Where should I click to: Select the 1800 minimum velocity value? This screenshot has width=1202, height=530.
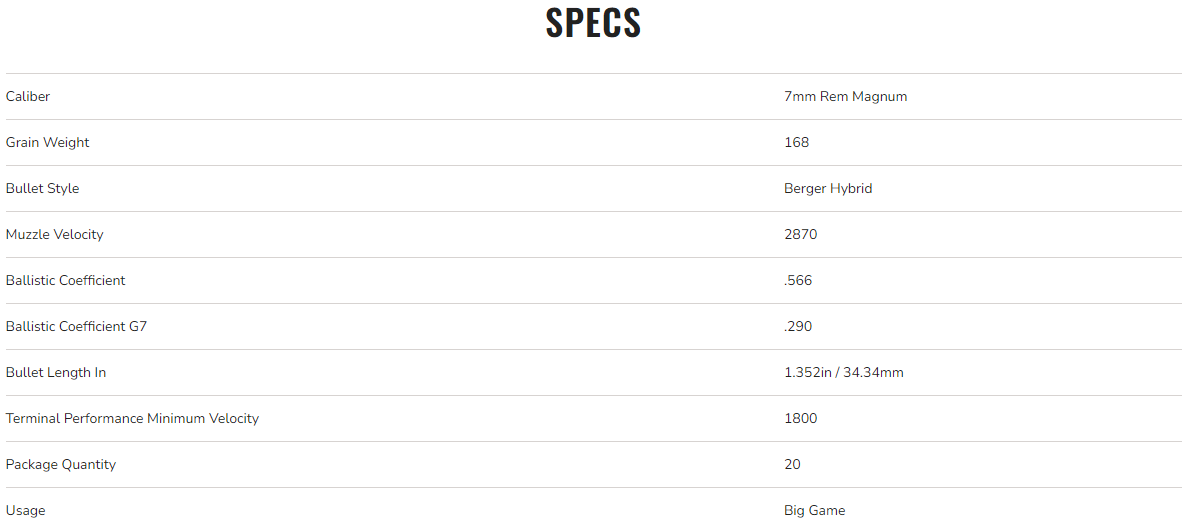800,419
